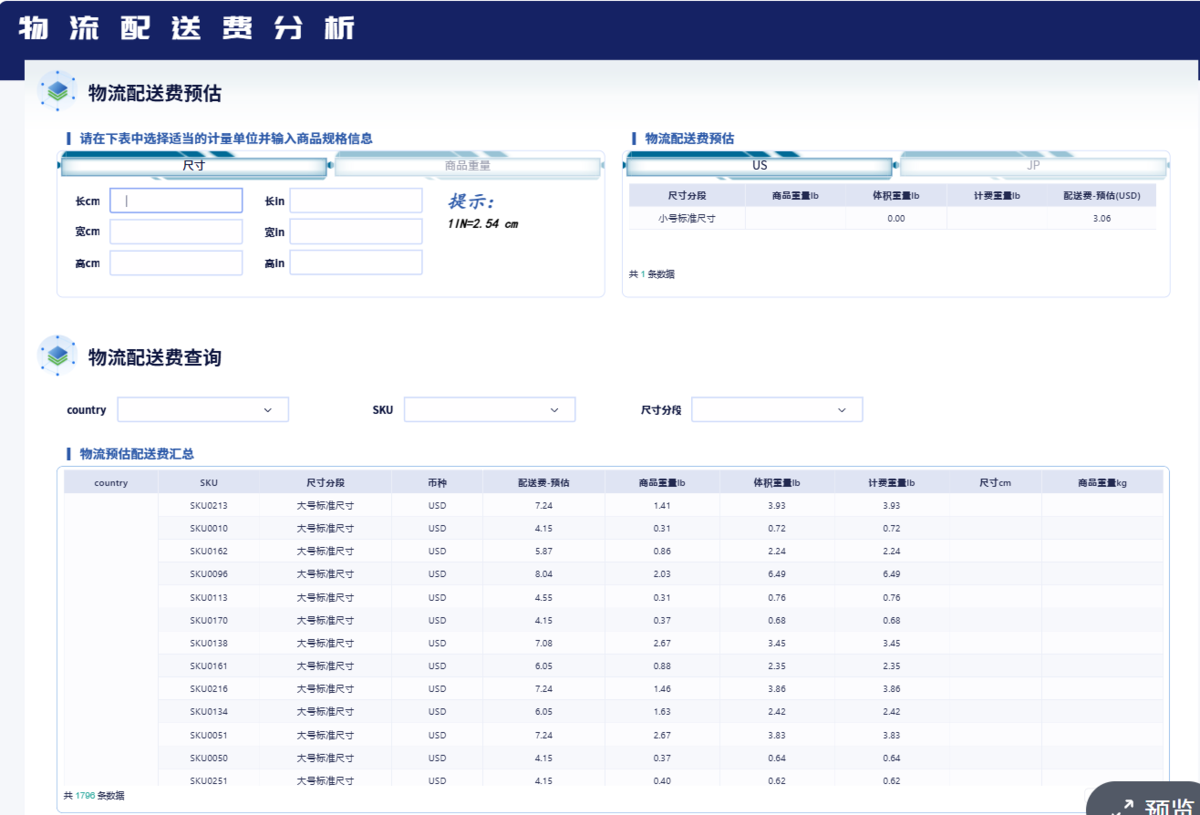1200x815 pixels.
Task: Click the 2.03 product weight cell
Action: (x=662, y=574)
